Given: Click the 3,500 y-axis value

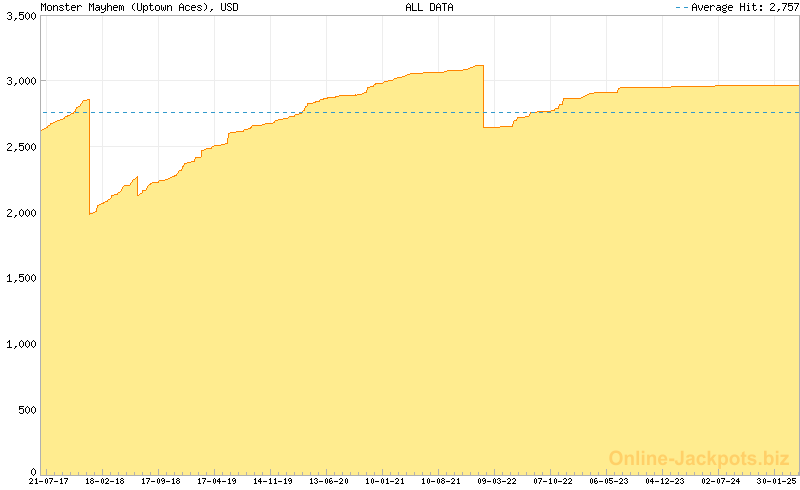Looking at the screenshot, I should tap(19, 17).
